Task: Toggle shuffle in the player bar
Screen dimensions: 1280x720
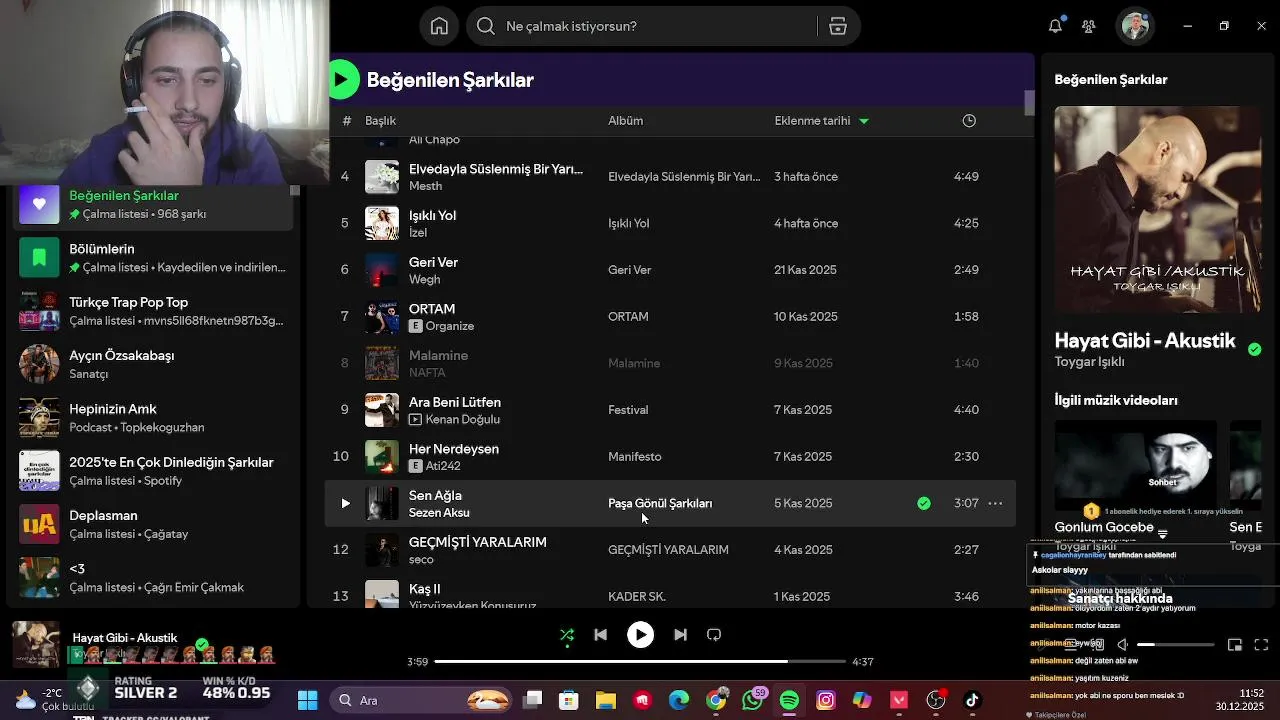Action: tap(567, 635)
